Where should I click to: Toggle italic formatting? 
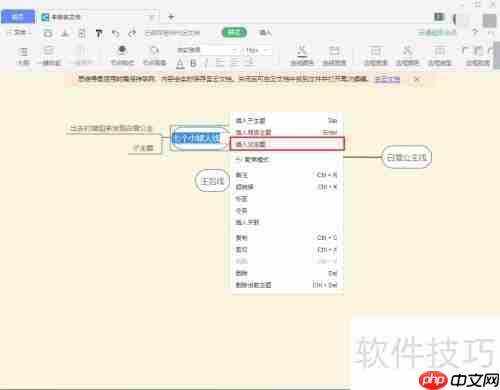click(206, 63)
